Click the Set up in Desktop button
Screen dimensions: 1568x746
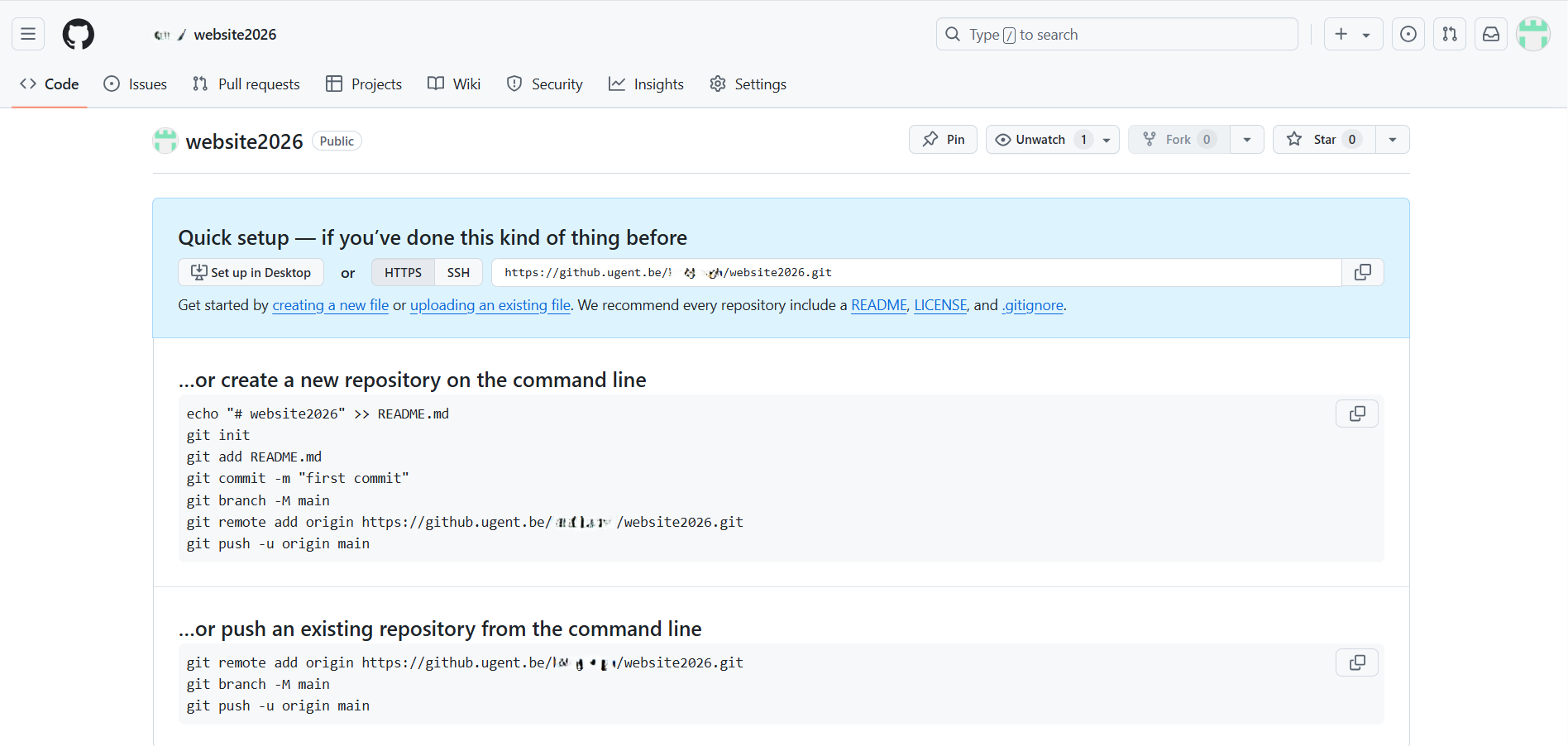point(251,272)
